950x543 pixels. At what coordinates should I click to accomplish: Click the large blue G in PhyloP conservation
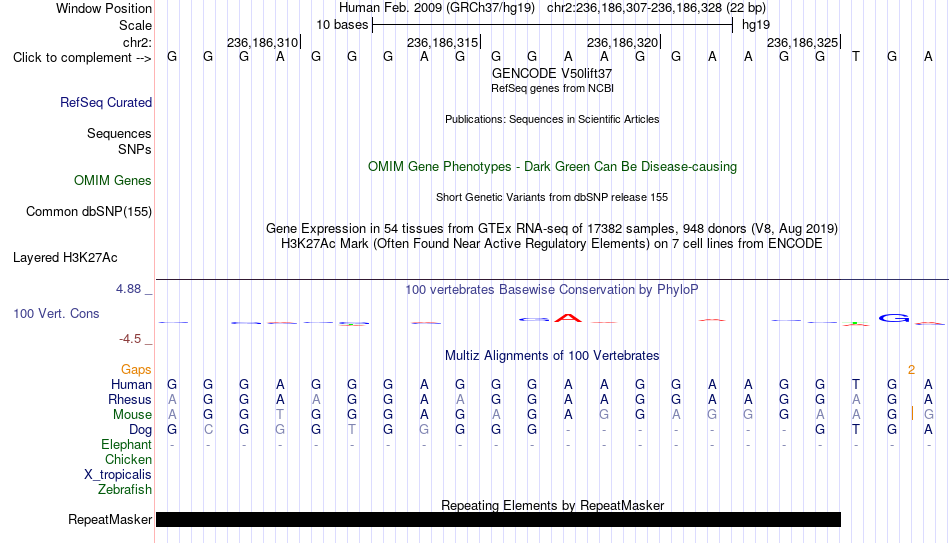[894, 318]
